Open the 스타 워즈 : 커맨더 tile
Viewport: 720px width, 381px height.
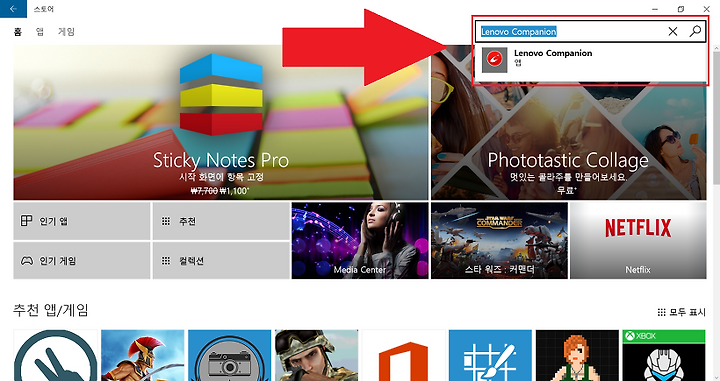[x=499, y=241]
